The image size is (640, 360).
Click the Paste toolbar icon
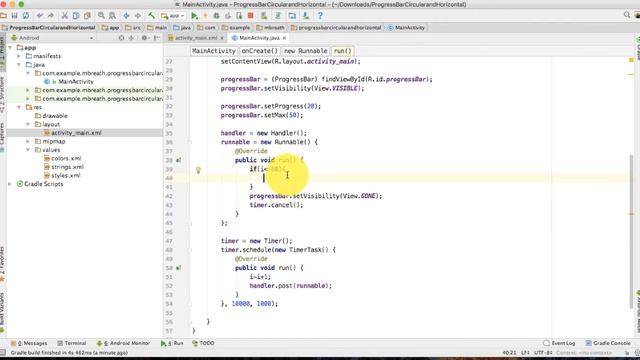click(x=87, y=16)
